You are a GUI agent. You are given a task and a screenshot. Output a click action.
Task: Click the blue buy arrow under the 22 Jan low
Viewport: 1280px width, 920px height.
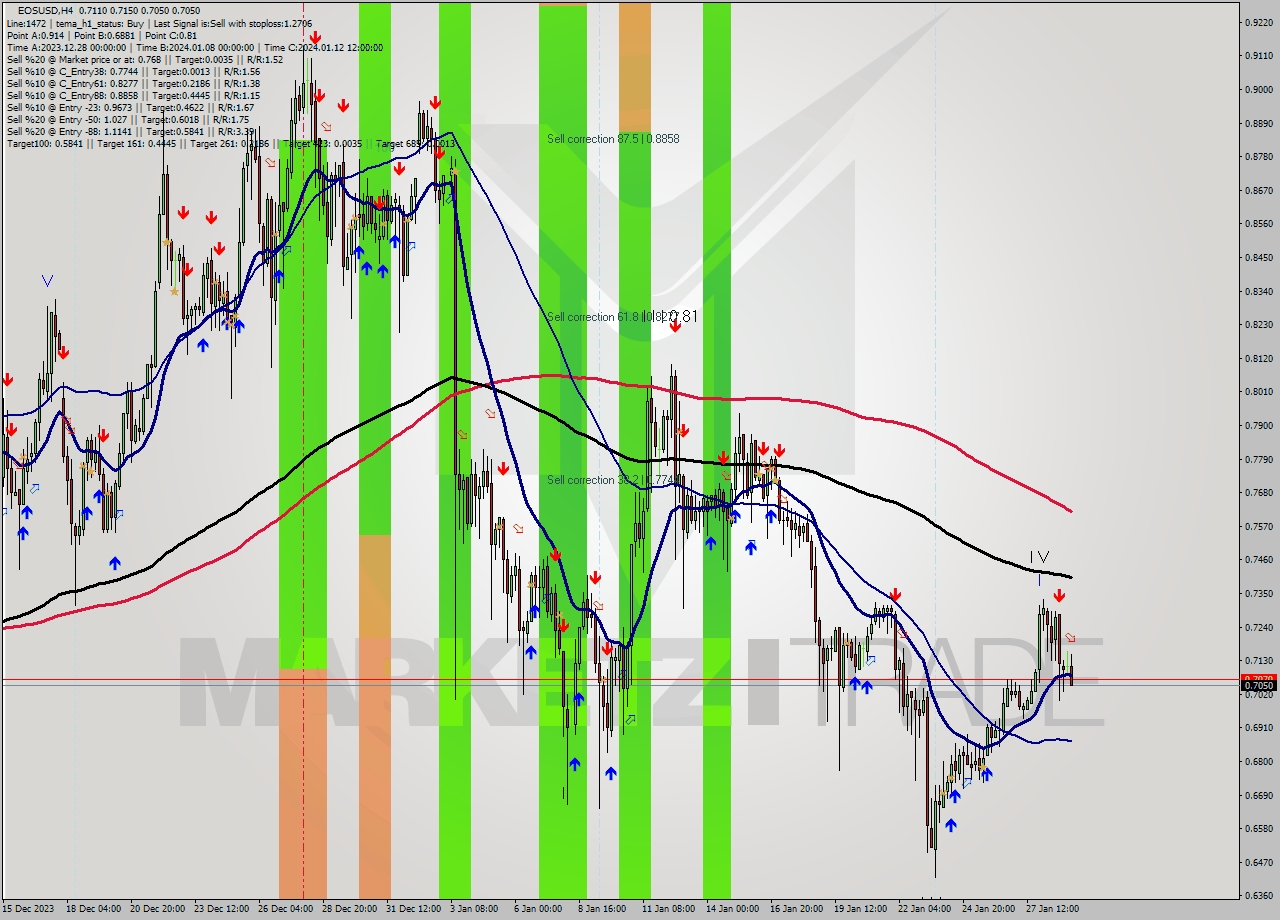950,825
